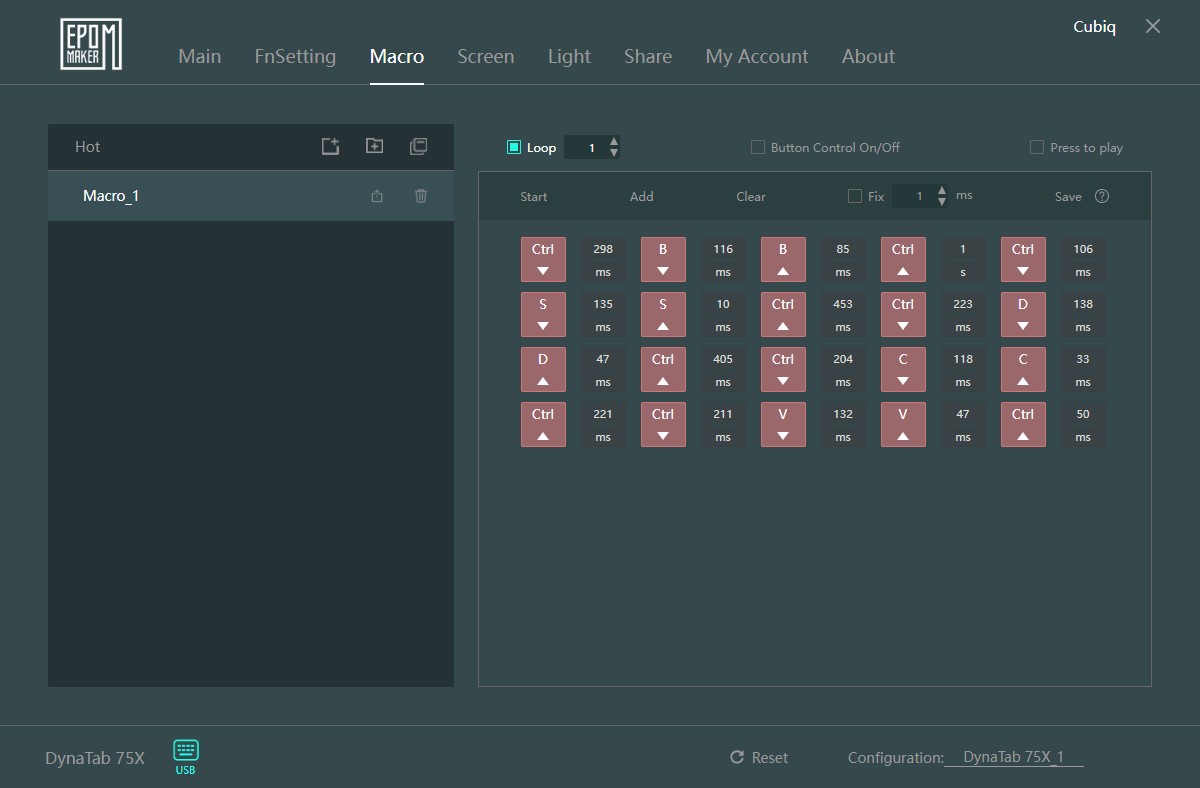Increase the Loop count with up arrow
This screenshot has width=1200, height=788.
(x=614, y=141)
